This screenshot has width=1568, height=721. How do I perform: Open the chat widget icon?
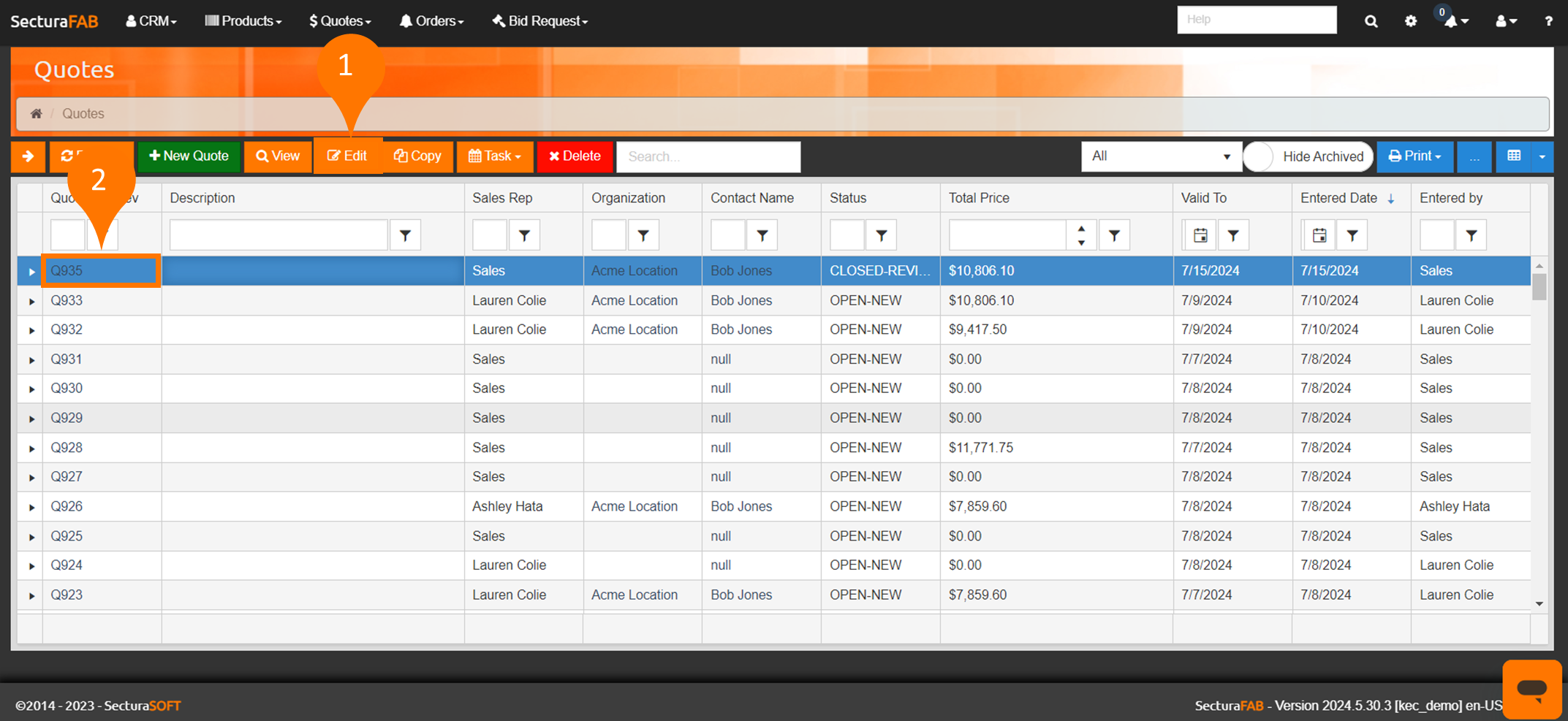1531,689
